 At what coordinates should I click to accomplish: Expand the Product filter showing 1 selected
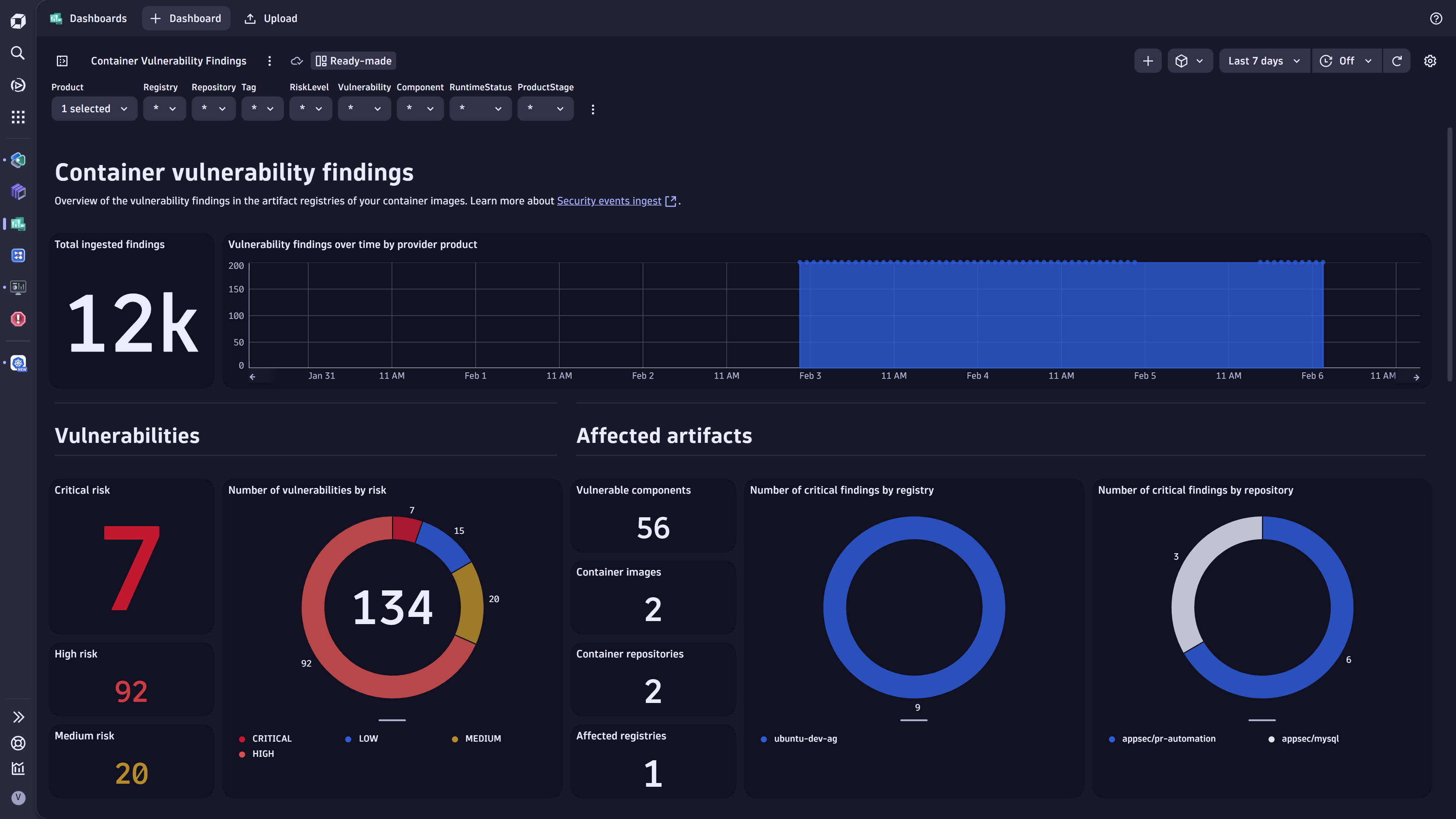tap(94, 108)
